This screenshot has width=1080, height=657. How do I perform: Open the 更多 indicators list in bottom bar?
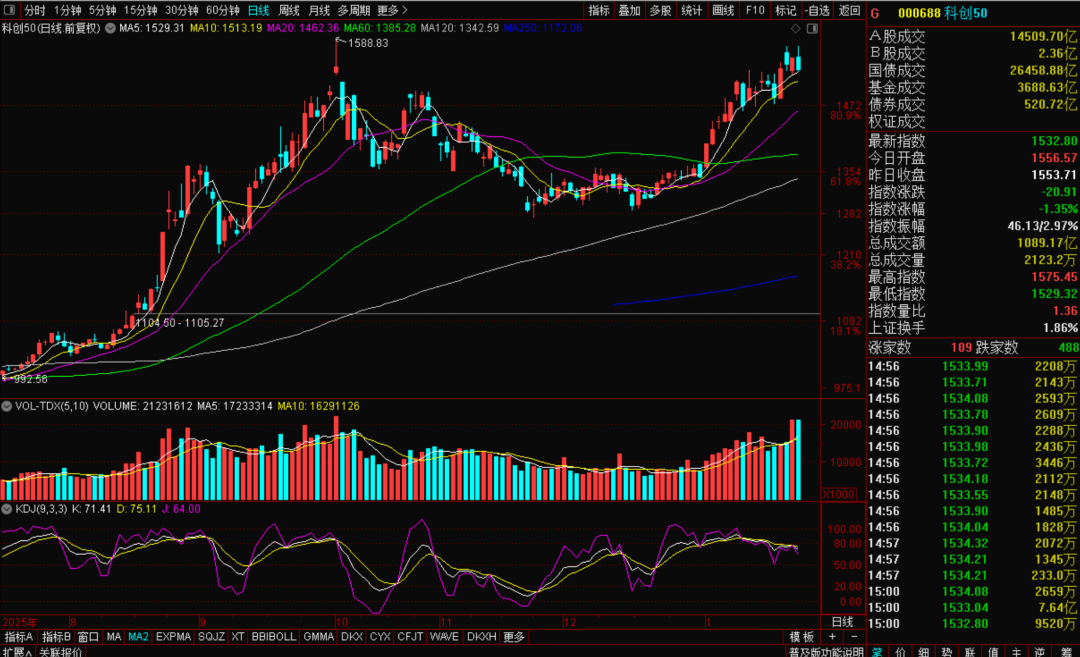pyautogui.click(x=514, y=637)
